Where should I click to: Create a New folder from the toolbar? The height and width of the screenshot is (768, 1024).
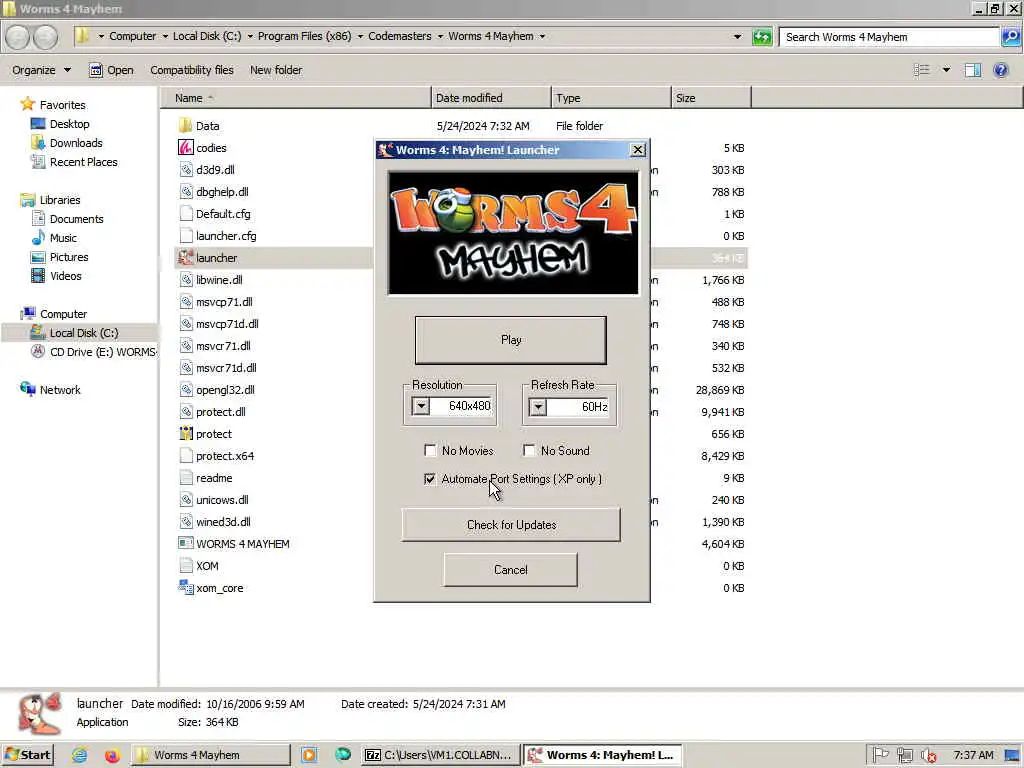(x=276, y=70)
